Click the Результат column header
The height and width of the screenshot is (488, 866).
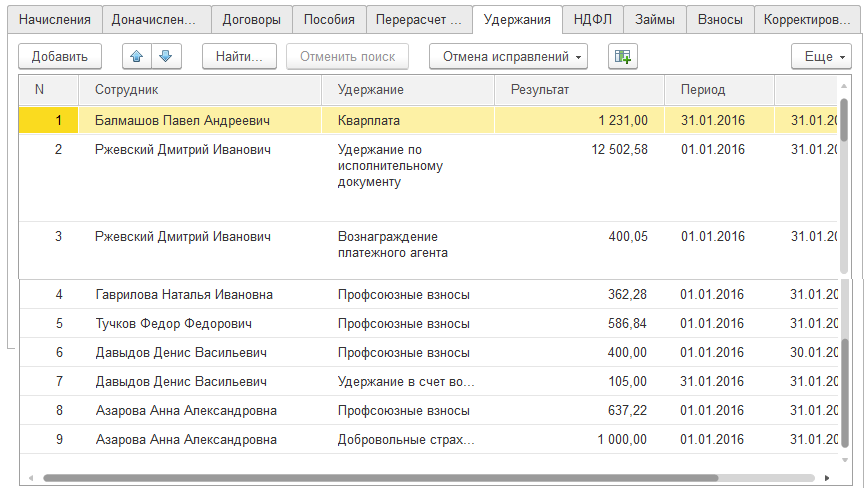pos(579,90)
